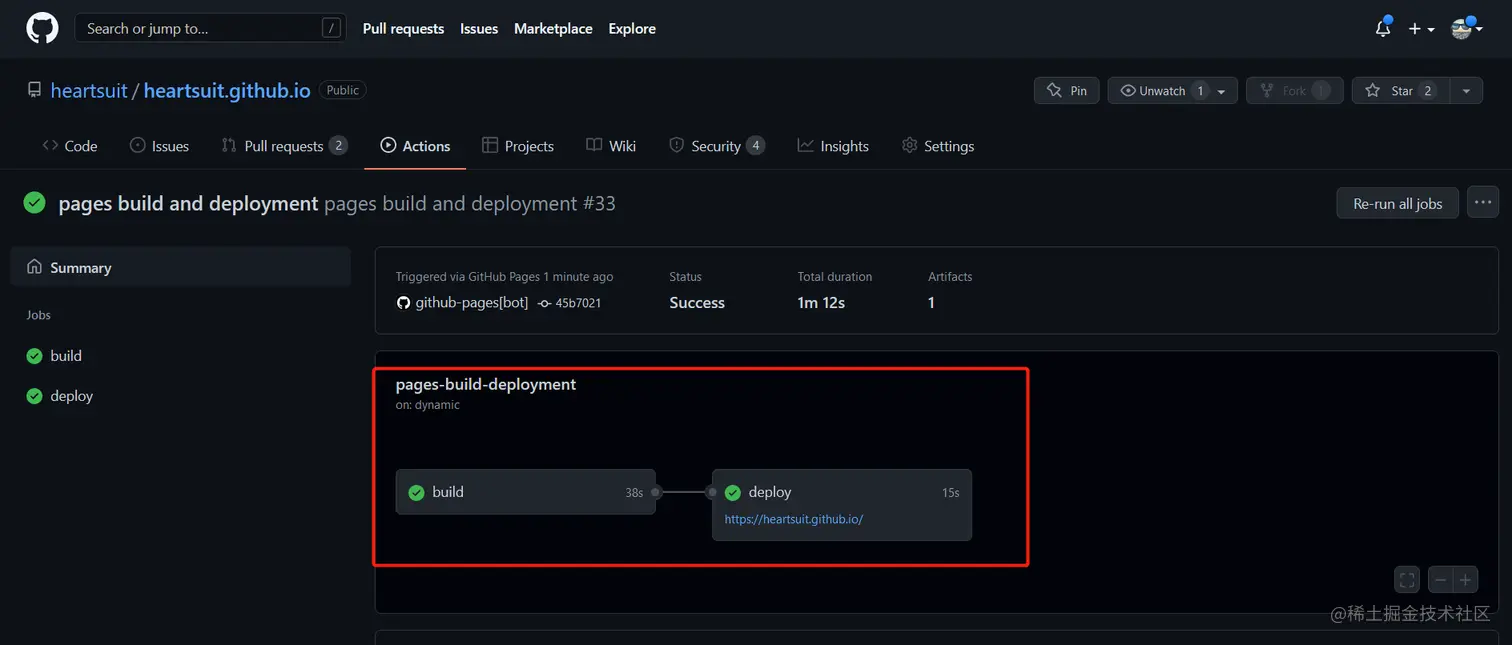Go to Marketplace

[x=553, y=28]
